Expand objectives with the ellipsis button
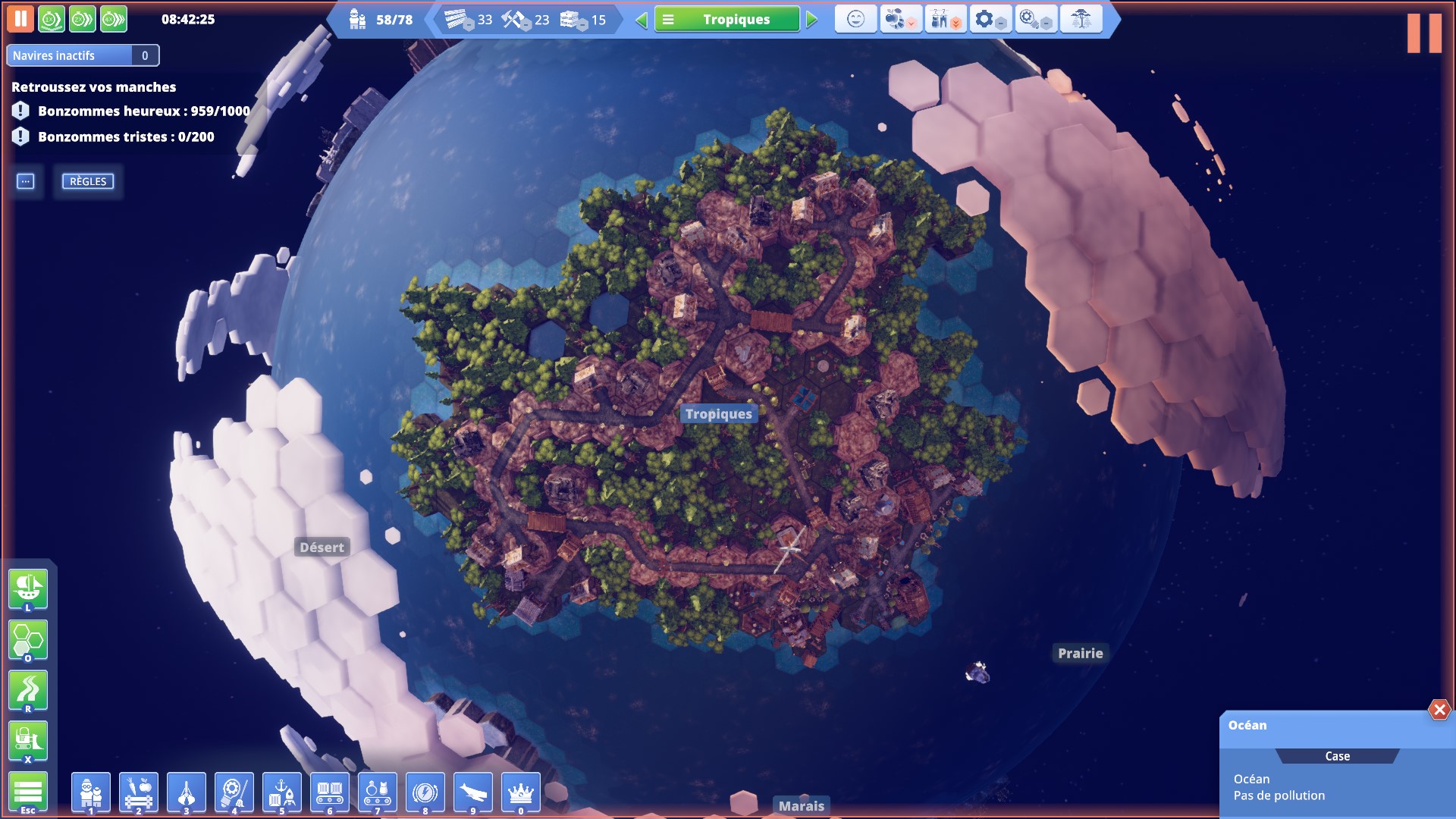The image size is (1456, 819). pyautogui.click(x=26, y=181)
